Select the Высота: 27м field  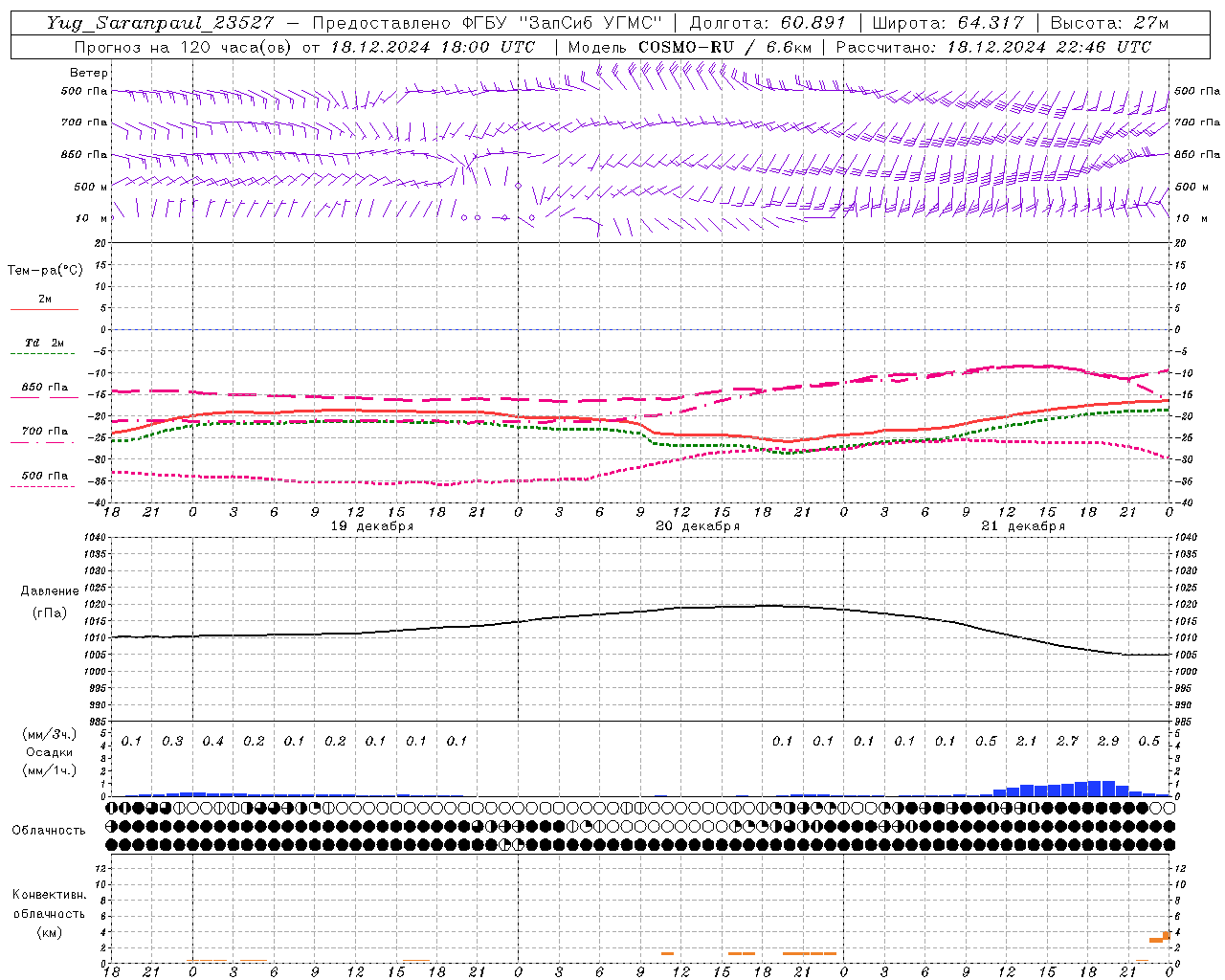point(1109,23)
